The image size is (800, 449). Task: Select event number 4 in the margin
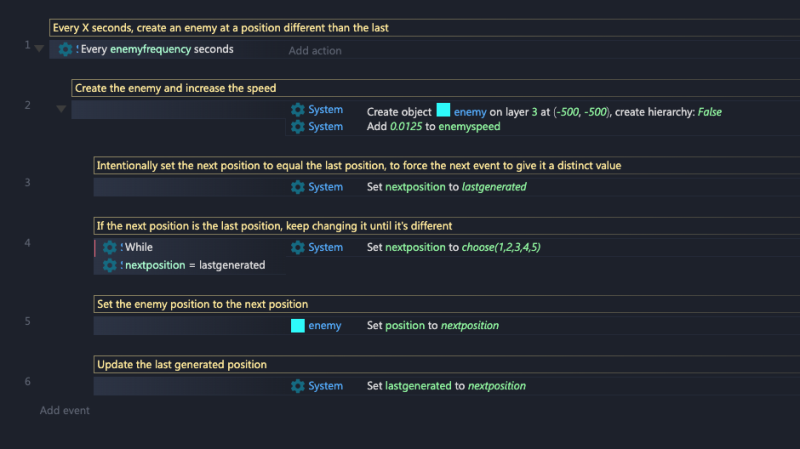(28, 243)
